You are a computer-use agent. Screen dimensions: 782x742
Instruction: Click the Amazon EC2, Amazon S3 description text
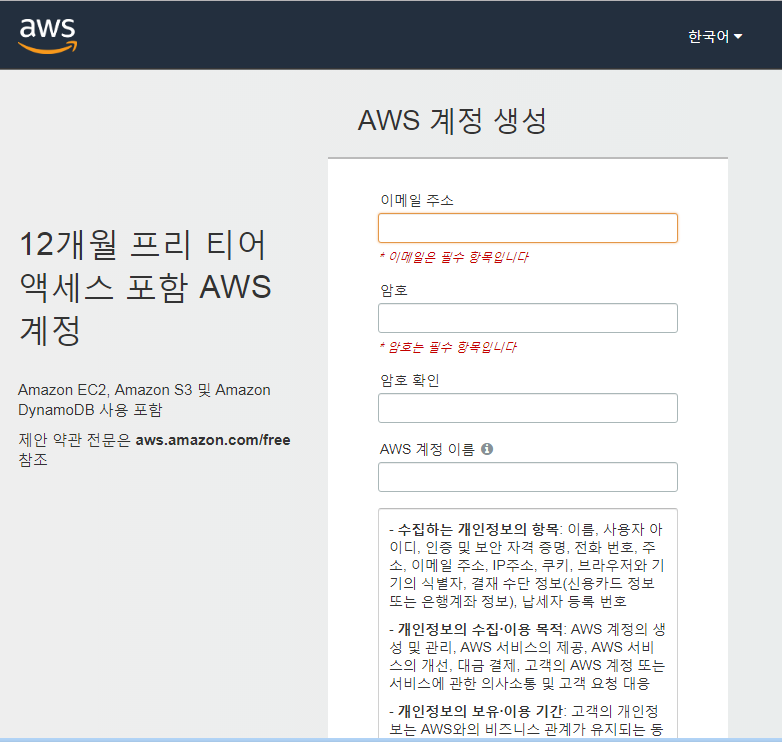coord(144,399)
